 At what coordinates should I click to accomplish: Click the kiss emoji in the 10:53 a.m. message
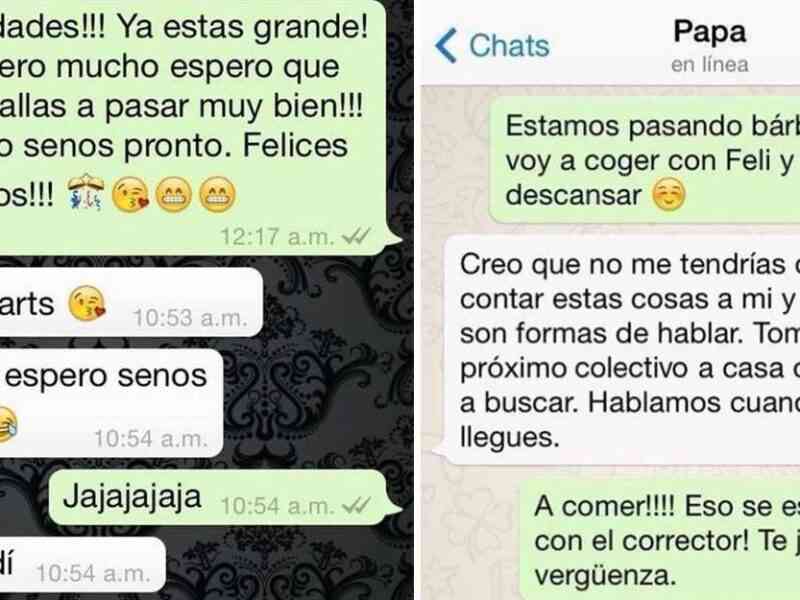tap(87, 303)
